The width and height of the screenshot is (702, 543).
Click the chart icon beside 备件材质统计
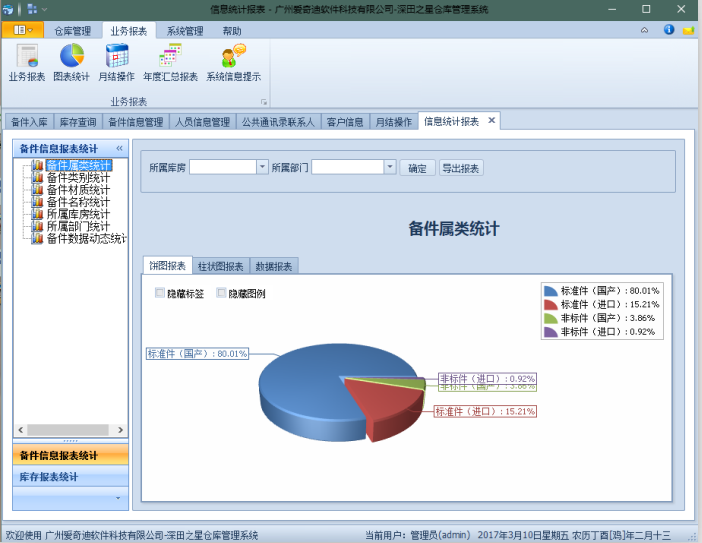[37, 190]
